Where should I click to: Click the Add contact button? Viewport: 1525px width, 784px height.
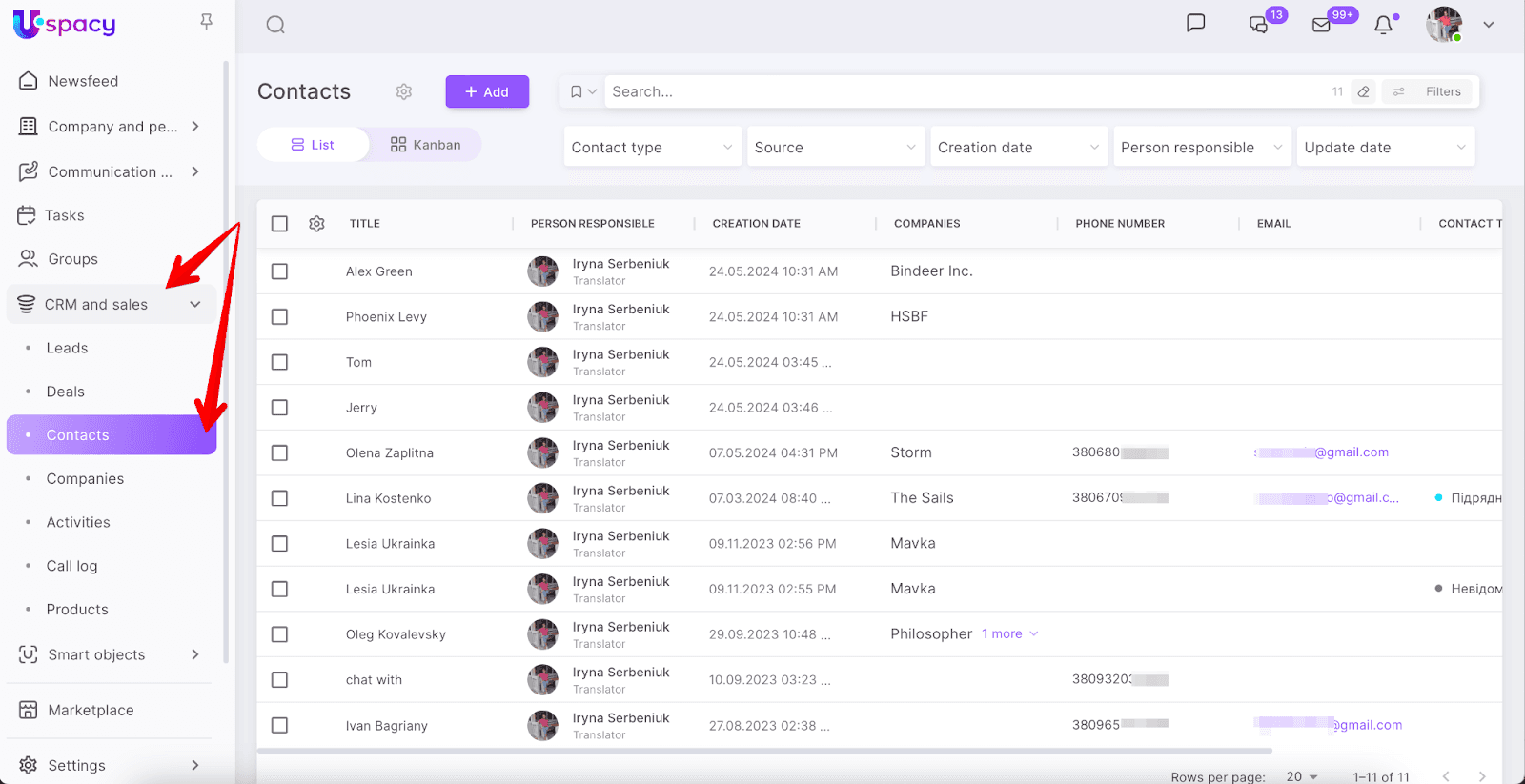487,92
